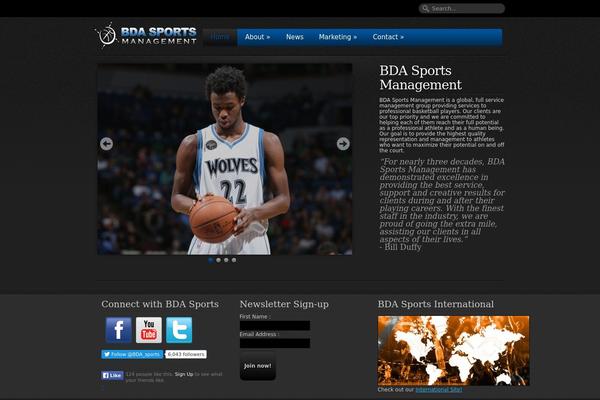Expand the Contact menu
The height and width of the screenshot is (400, 600).
(388, 37)
